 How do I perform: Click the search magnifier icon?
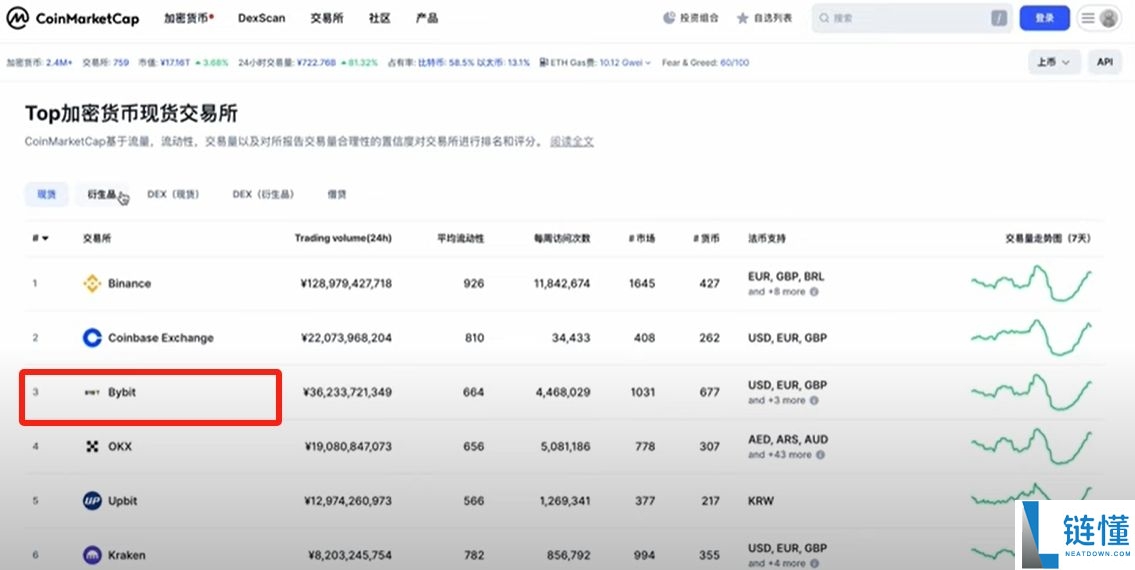pyautogui.click(x=824, y=18)
